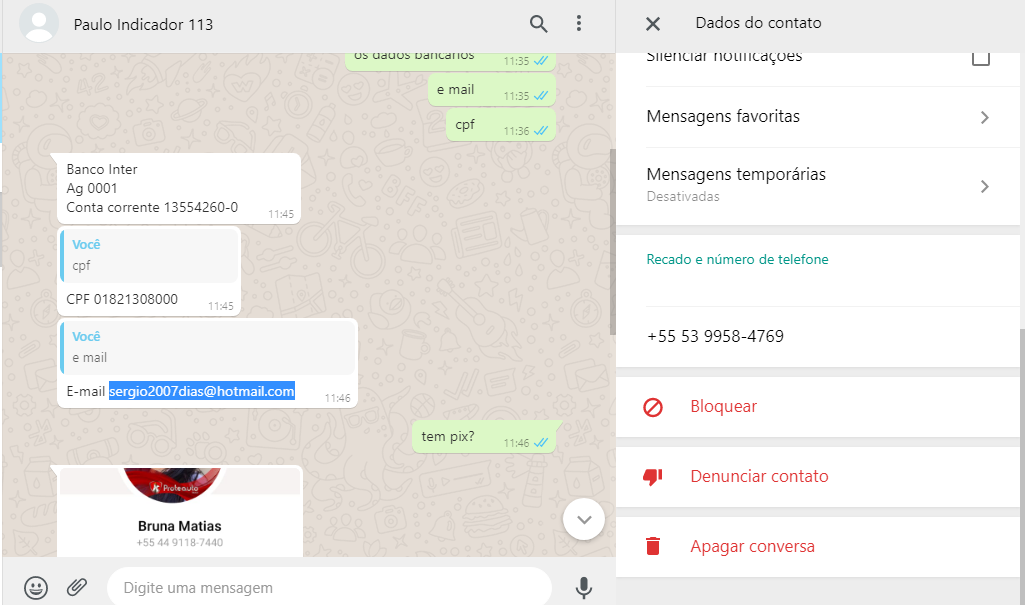This screenshot has width=1025, height=605.
Task: Open the emoji picker smiley icon
Action: (x=36, y=587)
